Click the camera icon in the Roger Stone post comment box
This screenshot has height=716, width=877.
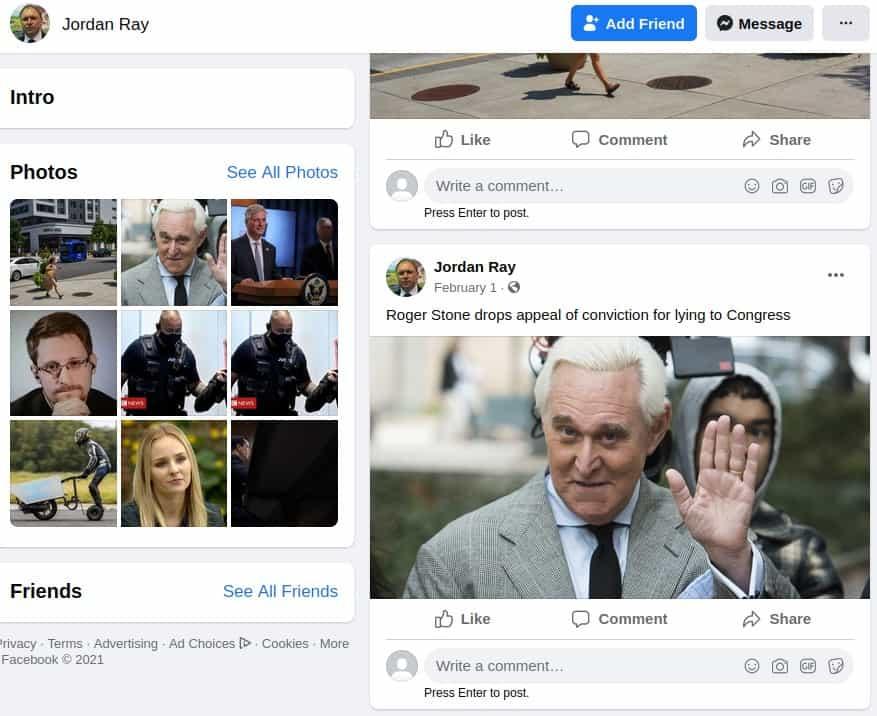[x=780, y=666]
